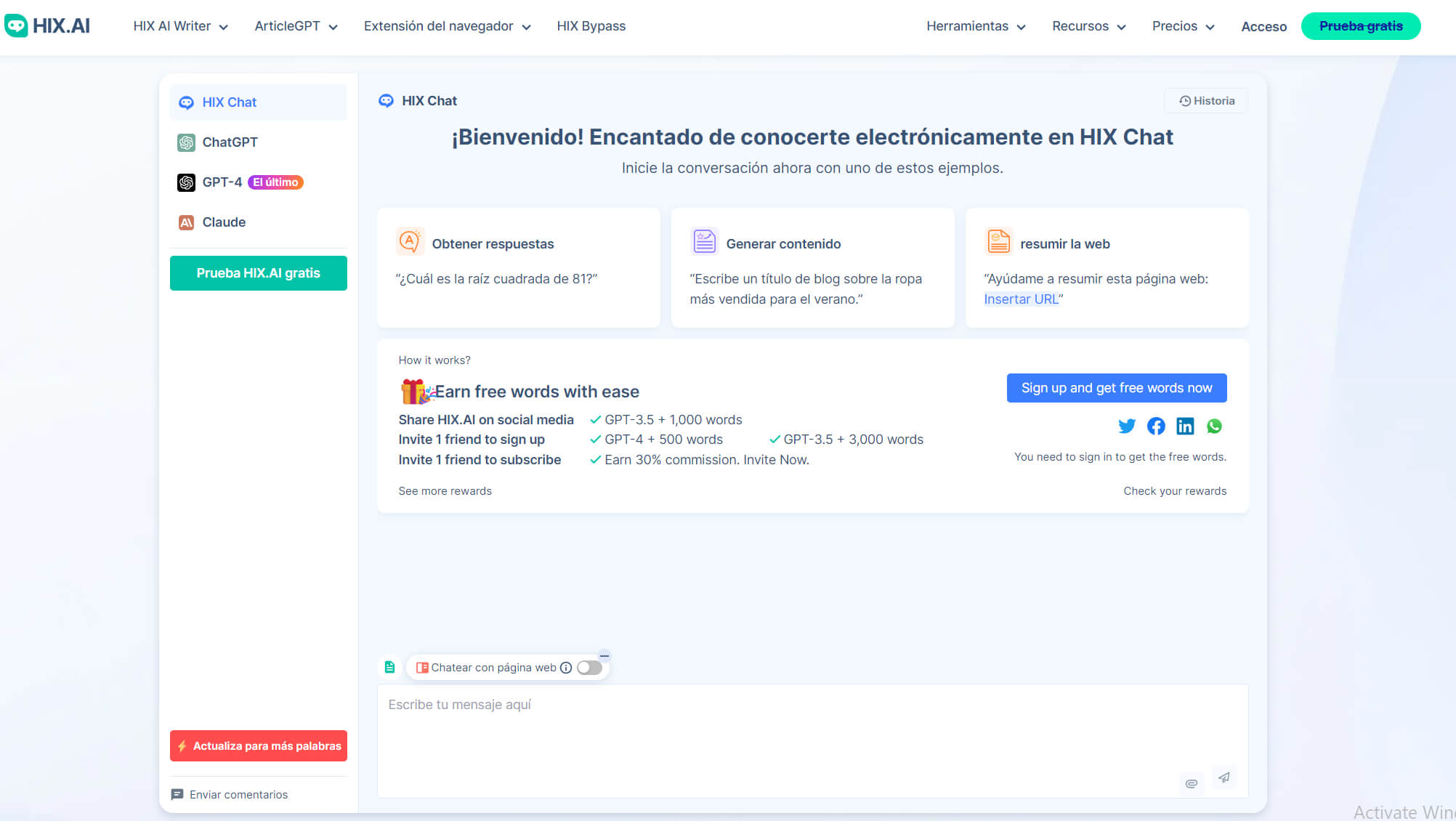The width and height of the screenshot is (1456, 821).
Task: Expand the Herramientas menu
Action: 976,26
